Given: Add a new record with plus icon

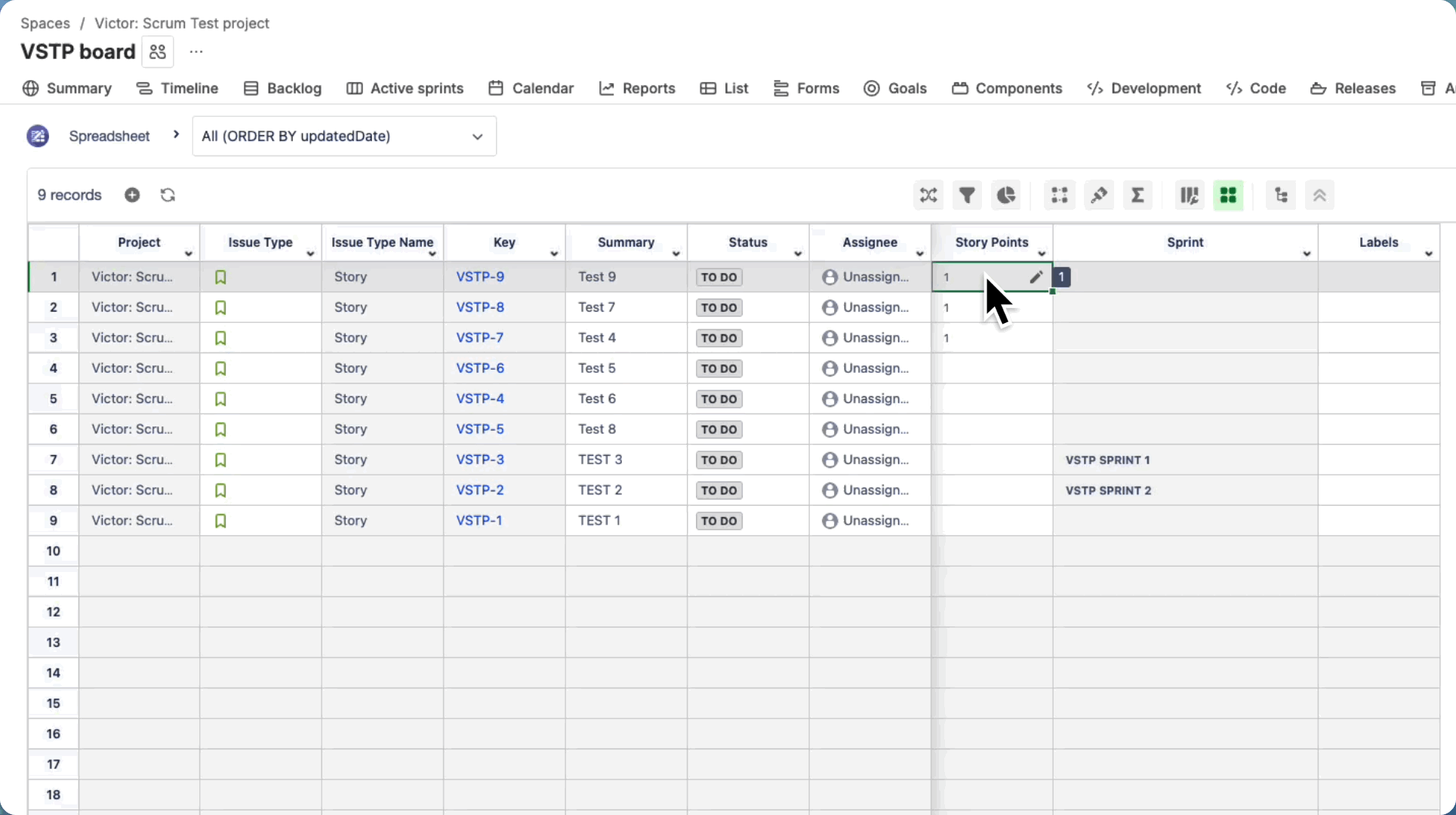Looking at the screenshot, I should pos(132,195).
